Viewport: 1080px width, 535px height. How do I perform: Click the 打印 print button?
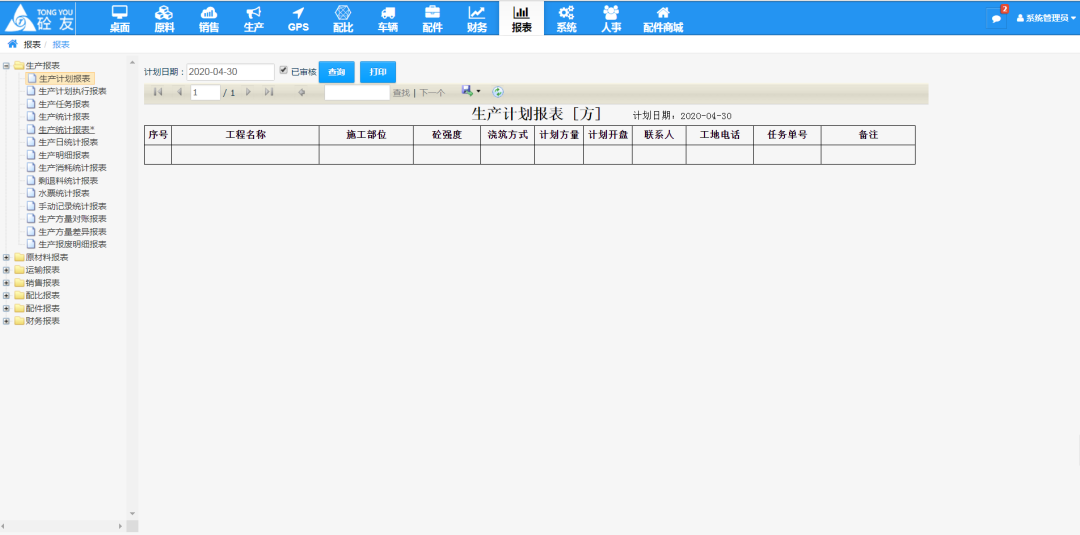[x=378, y=72]
